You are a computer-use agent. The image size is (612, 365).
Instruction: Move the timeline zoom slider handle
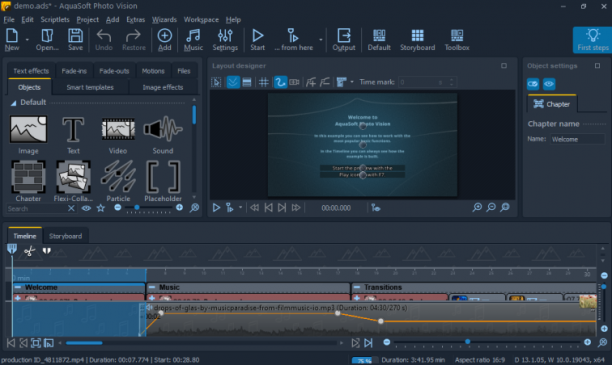[467, 342]
